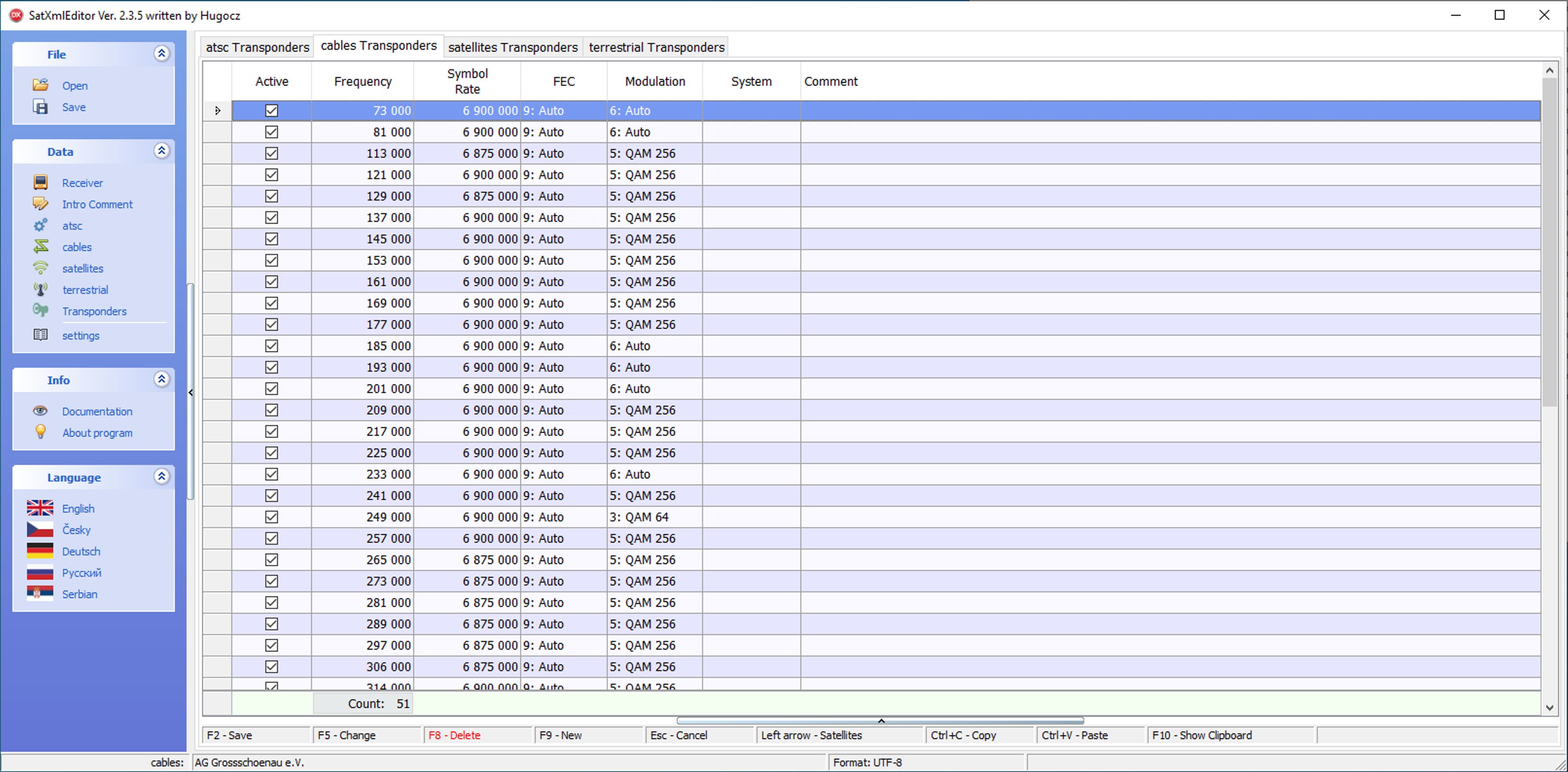Click the F9 - New button
Screen dimensions: 1568x772
pyautogui.click(x=589, y=735)
